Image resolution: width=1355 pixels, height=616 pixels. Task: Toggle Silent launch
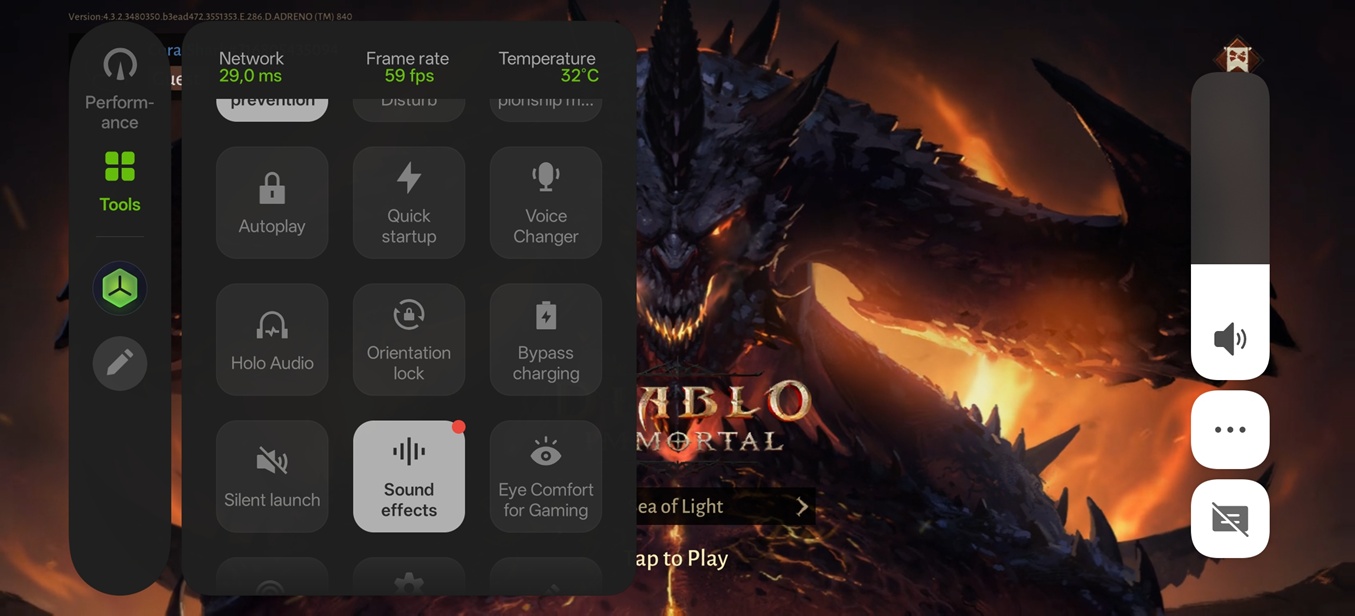tap(272, 476)
